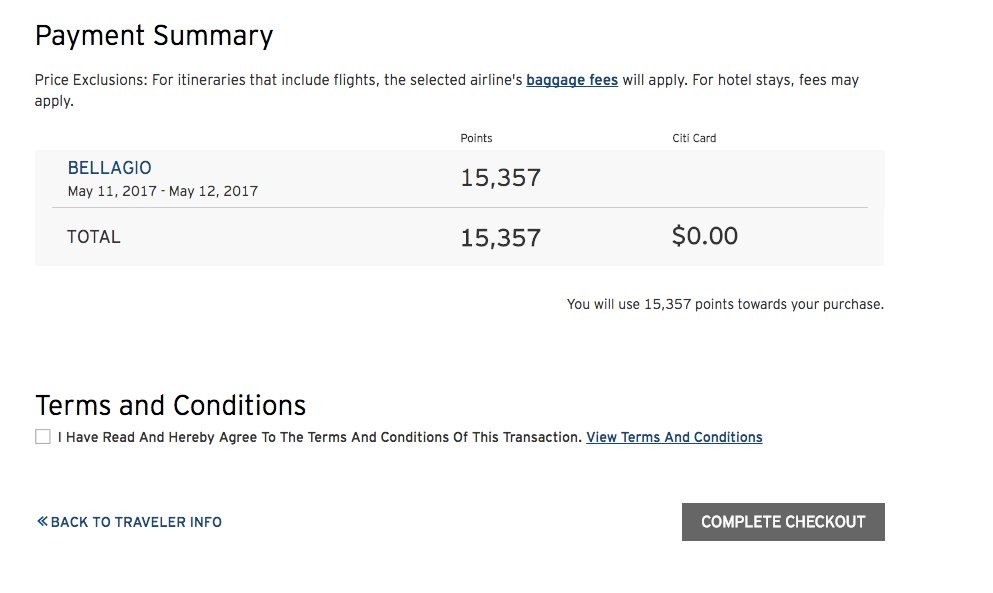Click the 'I Have Read And Hereby Agree' label
This screenshot has height=593, width=993.
tap(320, 437)
